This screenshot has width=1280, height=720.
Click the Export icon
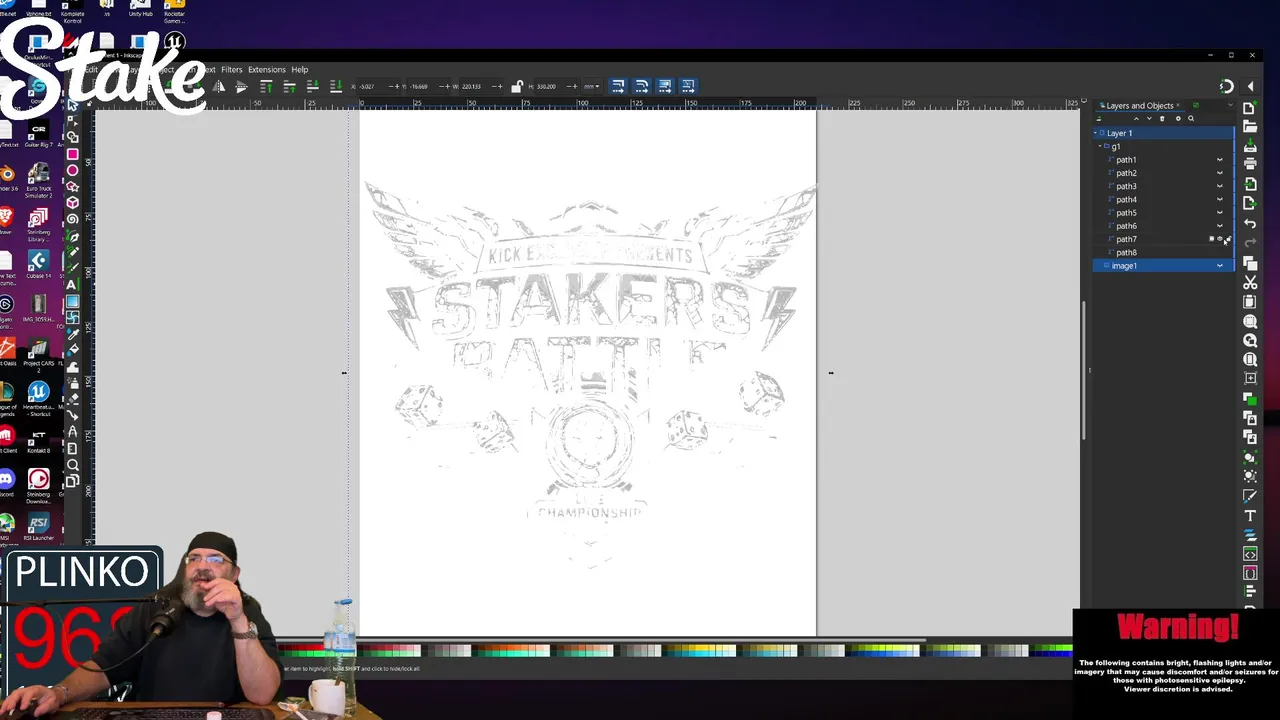coord(1249,203)
